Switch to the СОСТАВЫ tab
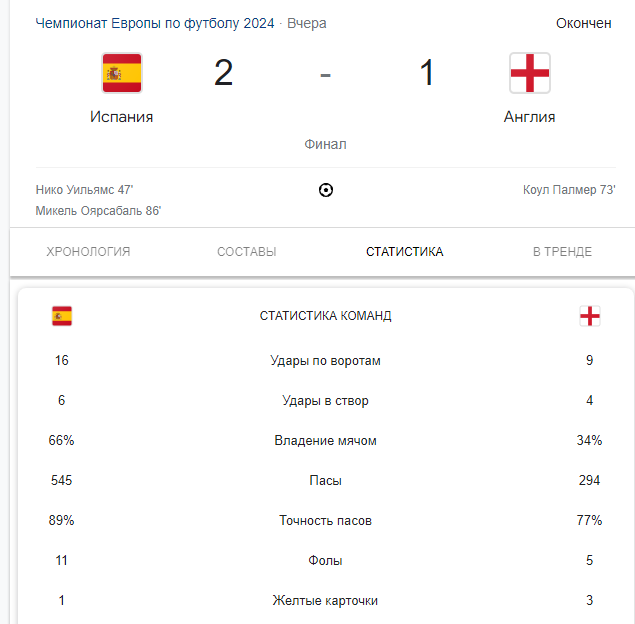Viewport: 635px width, 624px height. coord(247,251)
